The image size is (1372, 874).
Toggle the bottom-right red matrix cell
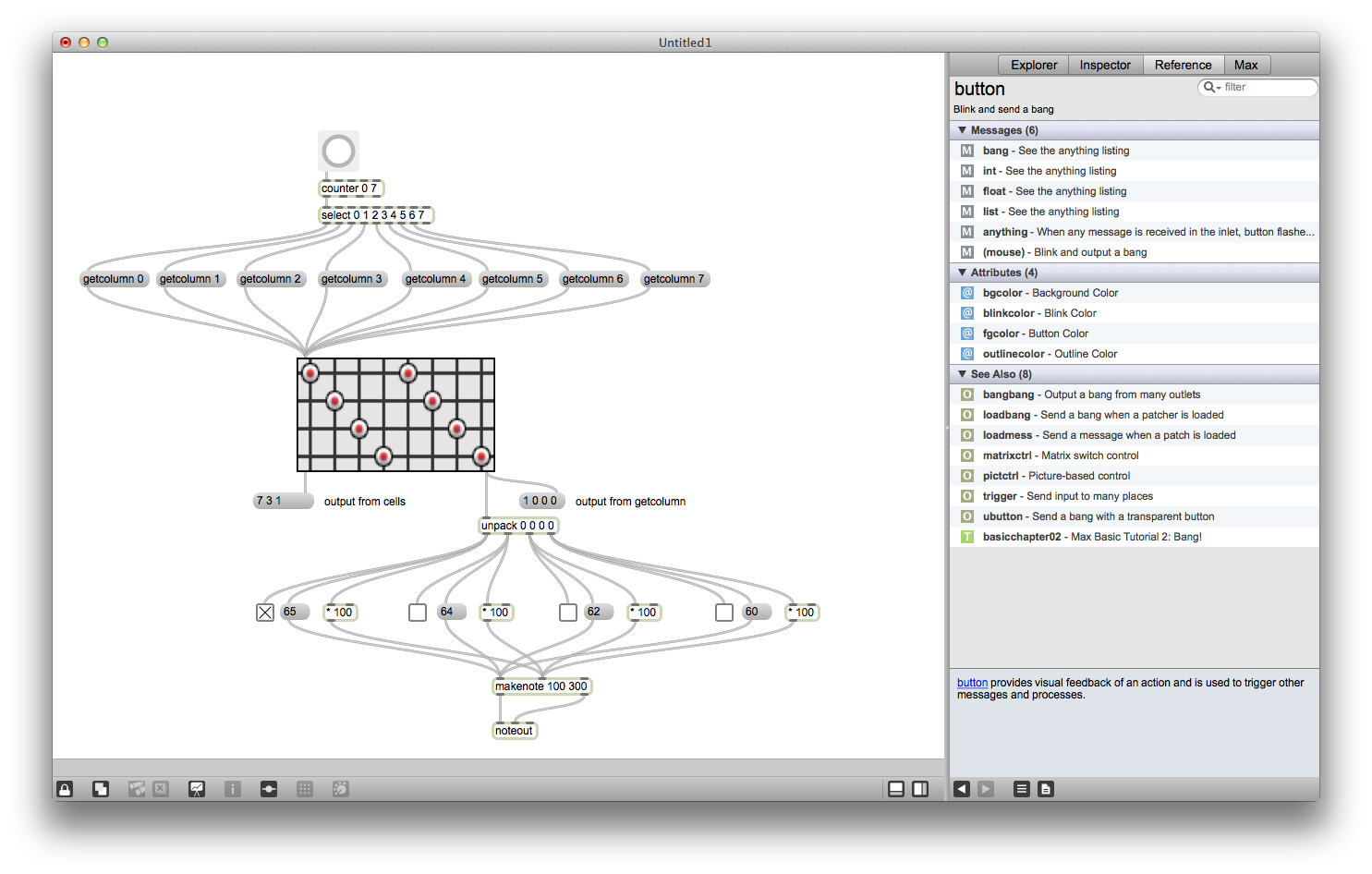[480, 455]
